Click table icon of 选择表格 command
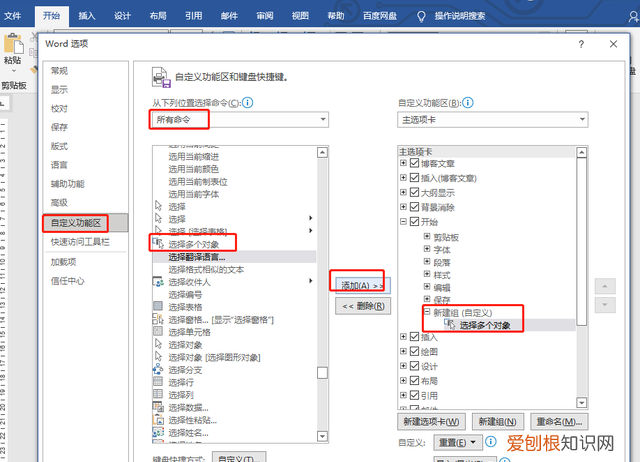This screenshot has width=640, height=462. pos(158,306)
